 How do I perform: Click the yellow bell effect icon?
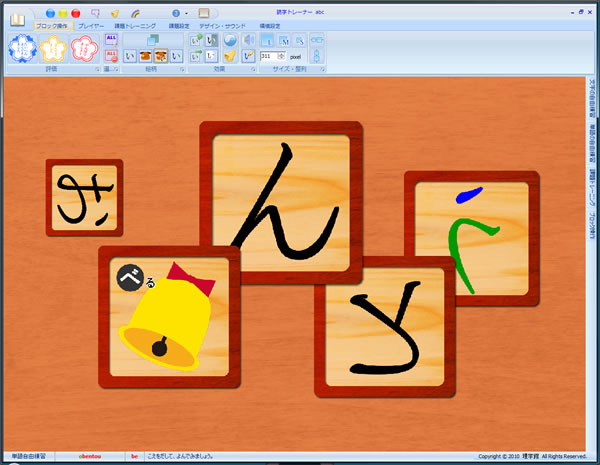pyautogui.click(x=229, y=57)
